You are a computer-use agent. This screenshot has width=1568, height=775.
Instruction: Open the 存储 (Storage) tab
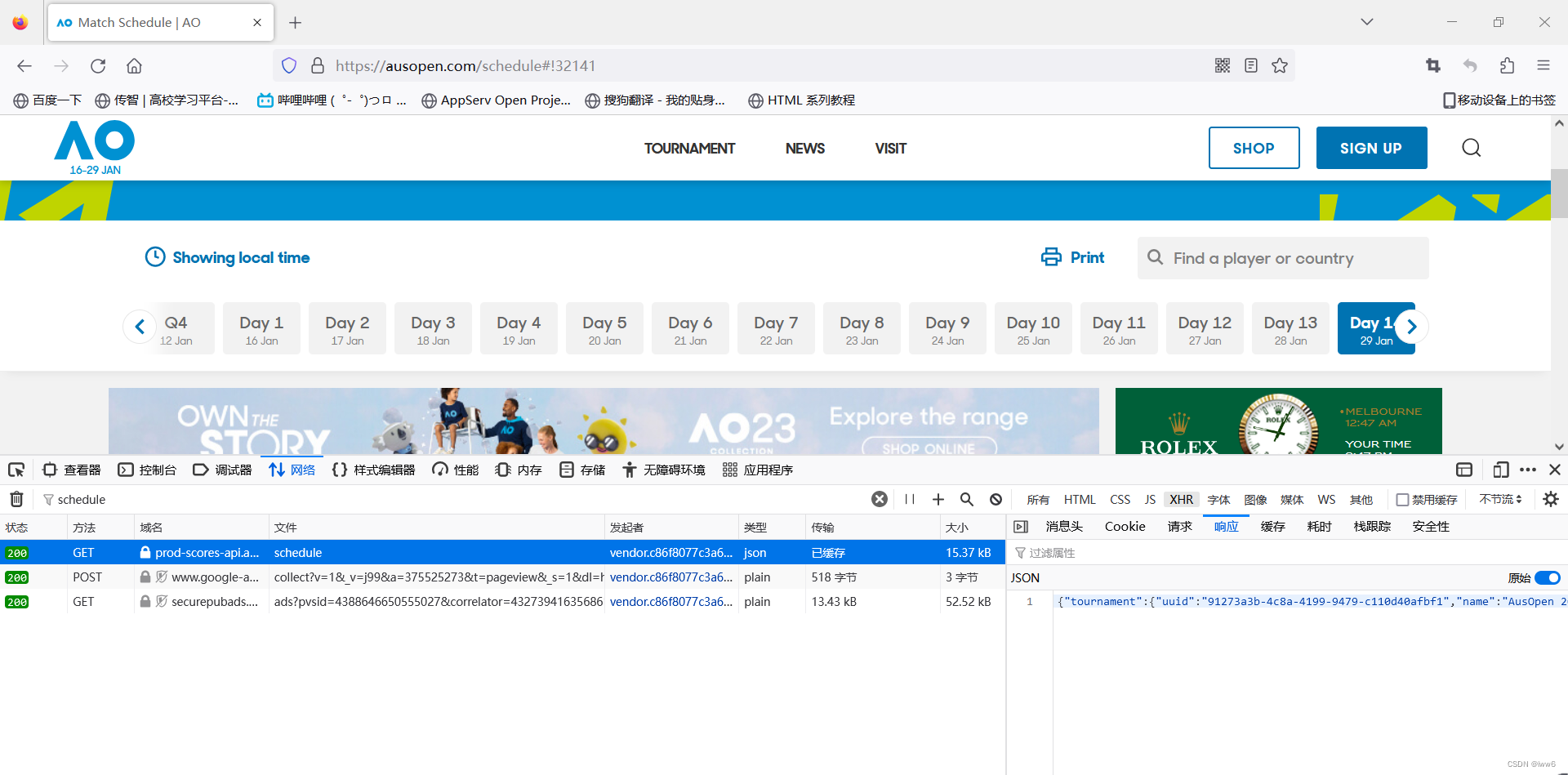(x=582, y=470)
